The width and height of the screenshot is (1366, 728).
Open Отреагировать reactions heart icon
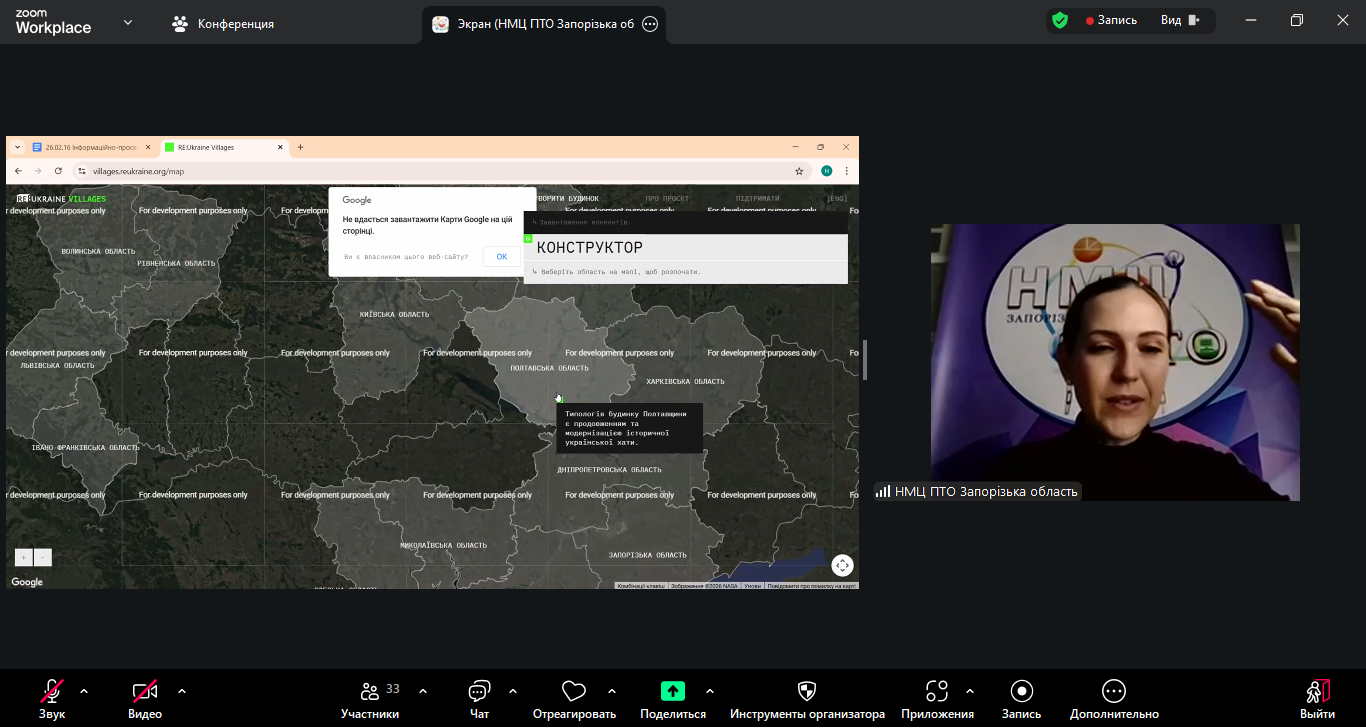pyautogui.click(x=574, y=699)
